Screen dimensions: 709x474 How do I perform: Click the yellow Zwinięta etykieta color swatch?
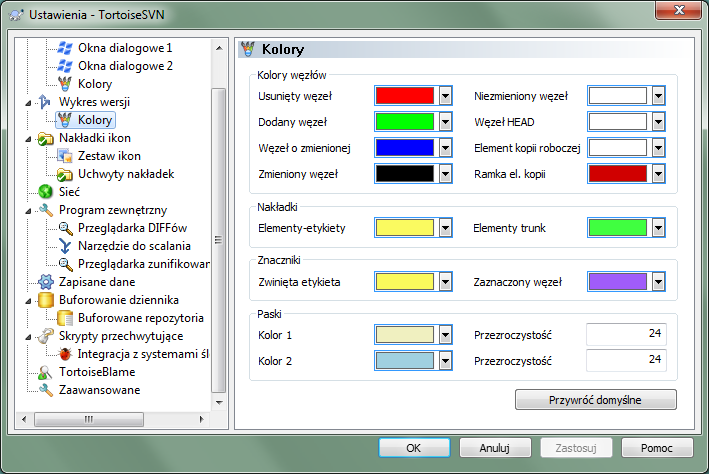click(x=405, y=282)
